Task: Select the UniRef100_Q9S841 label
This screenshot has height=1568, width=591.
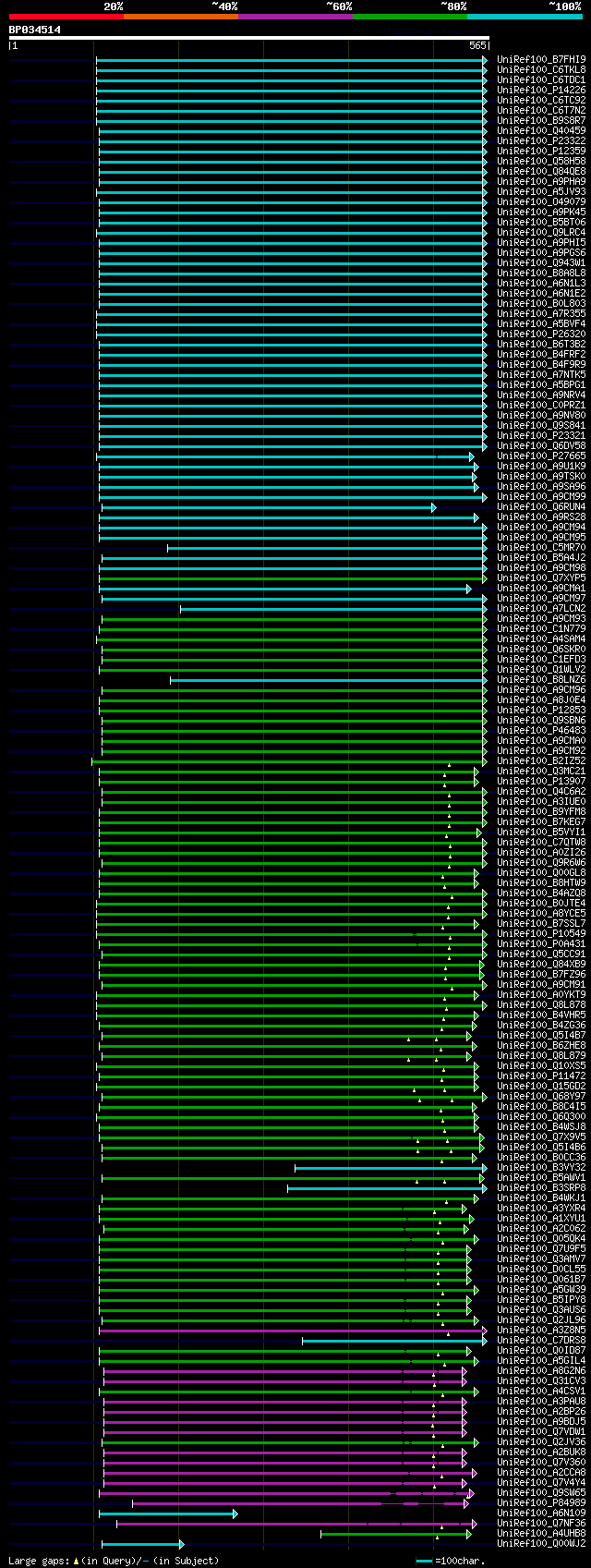Action: pyautogui.click(x=541, y=425)
